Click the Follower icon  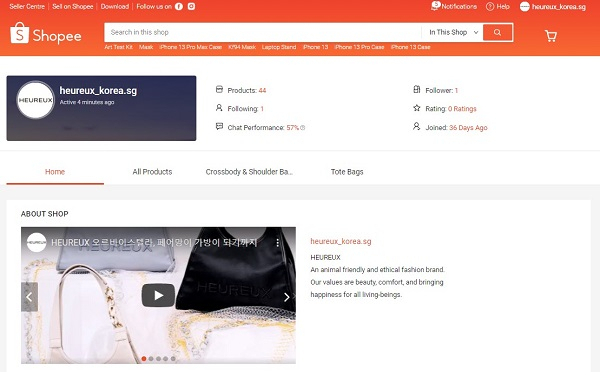click(417, 90)
